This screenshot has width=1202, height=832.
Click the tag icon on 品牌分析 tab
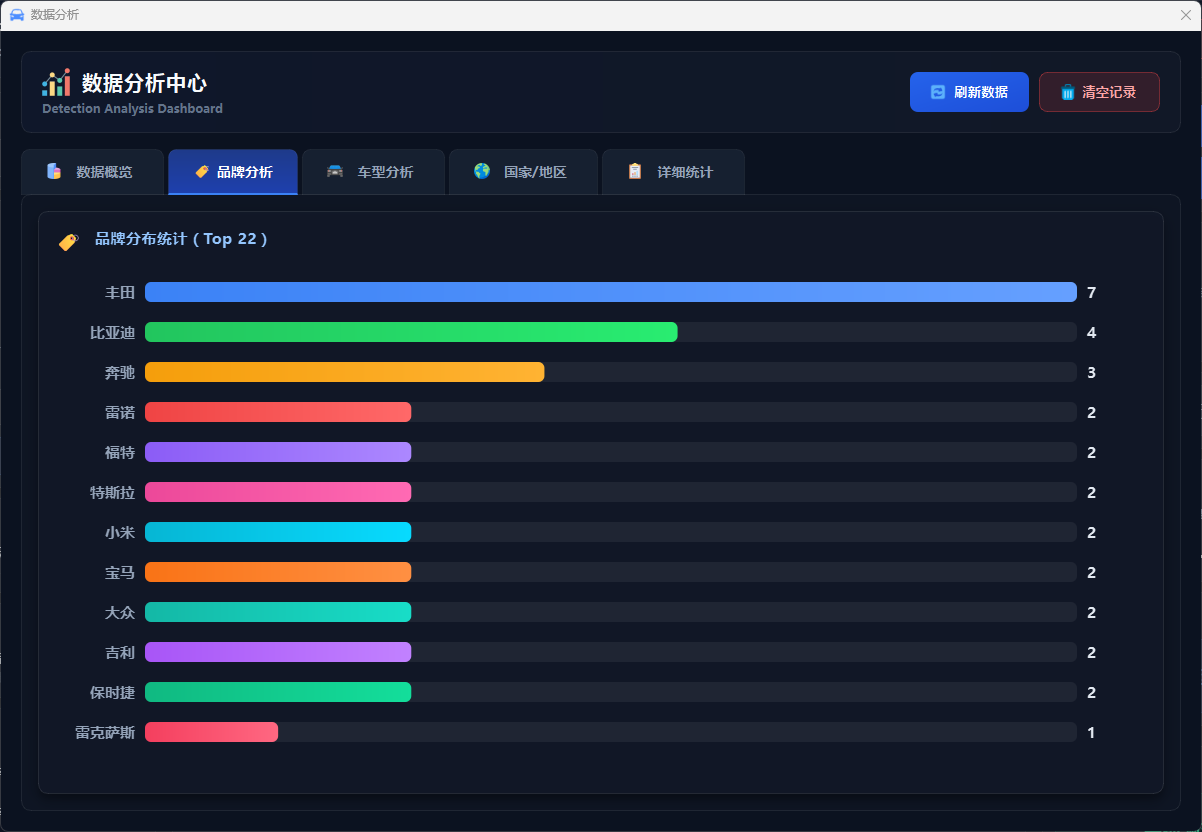coord(202,171)
